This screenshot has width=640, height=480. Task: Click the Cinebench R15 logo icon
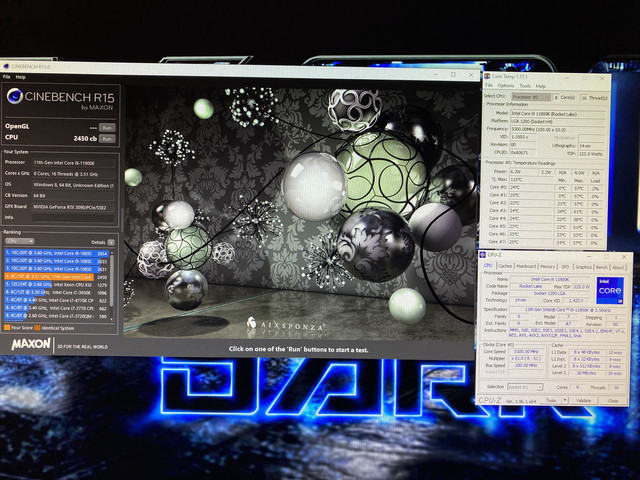(16, 98)
